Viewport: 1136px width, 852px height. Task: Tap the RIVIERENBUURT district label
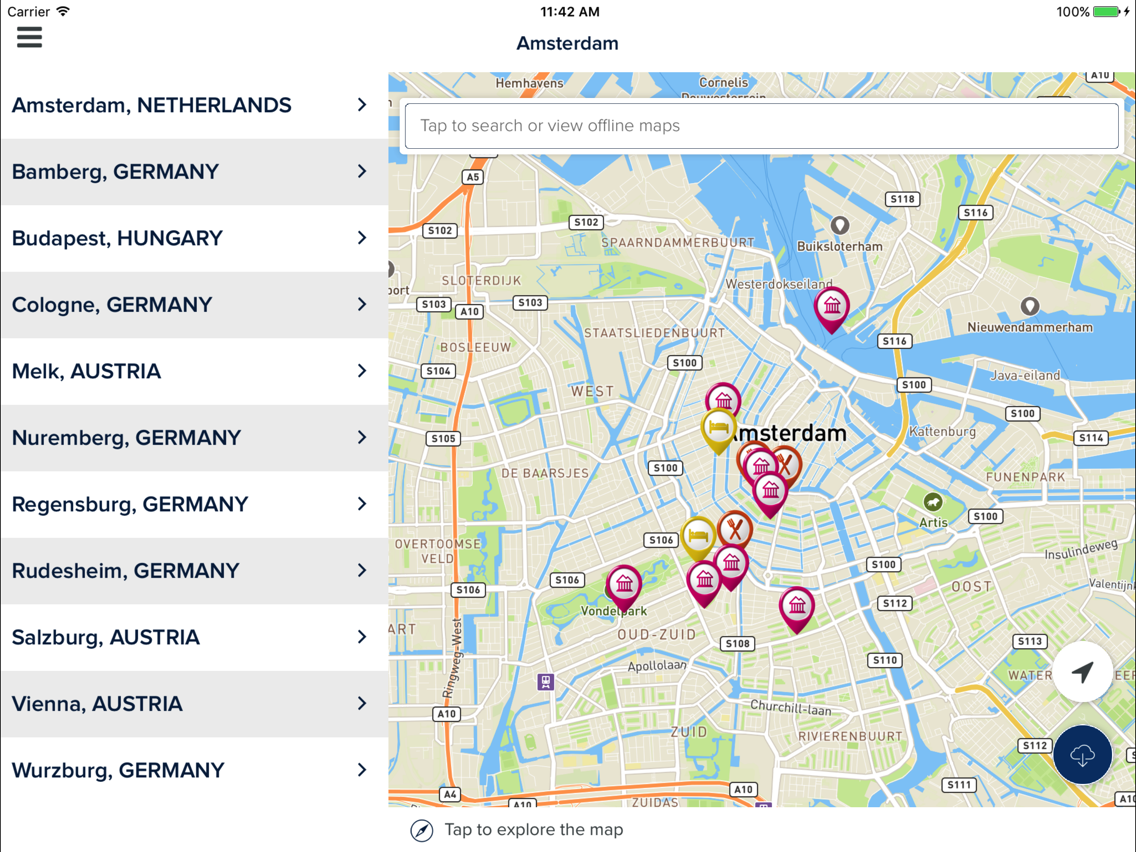tap(850, 736)
